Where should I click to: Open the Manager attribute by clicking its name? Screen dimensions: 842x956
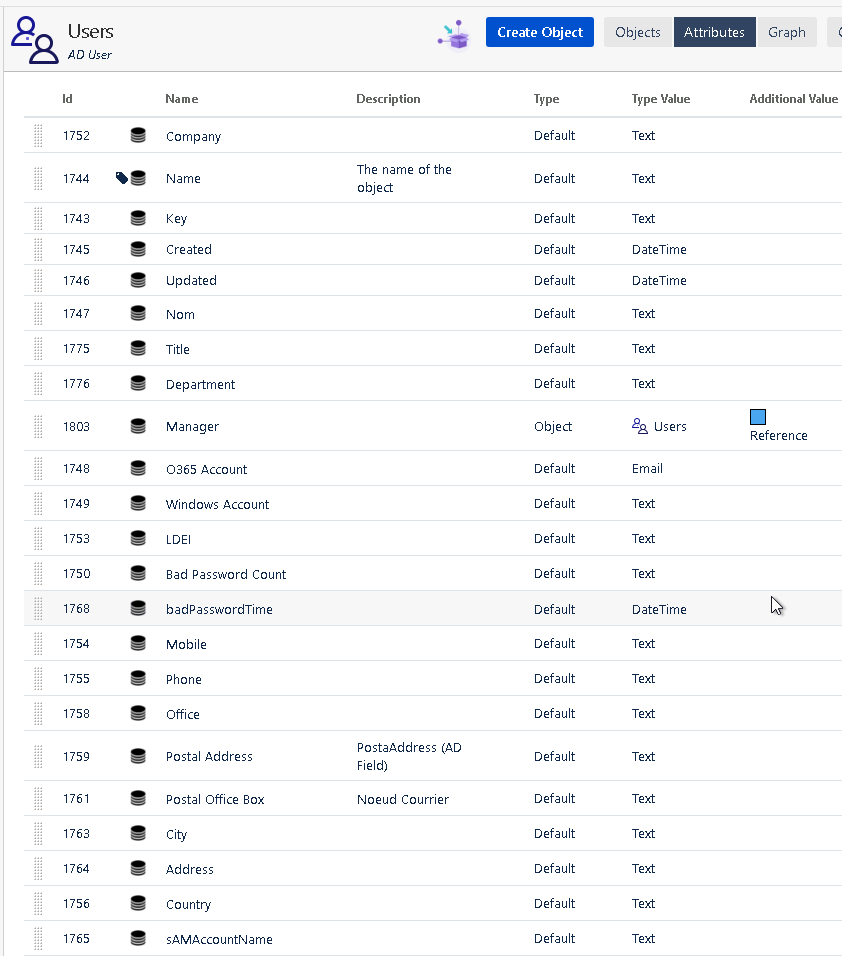(x=192, y=426)
